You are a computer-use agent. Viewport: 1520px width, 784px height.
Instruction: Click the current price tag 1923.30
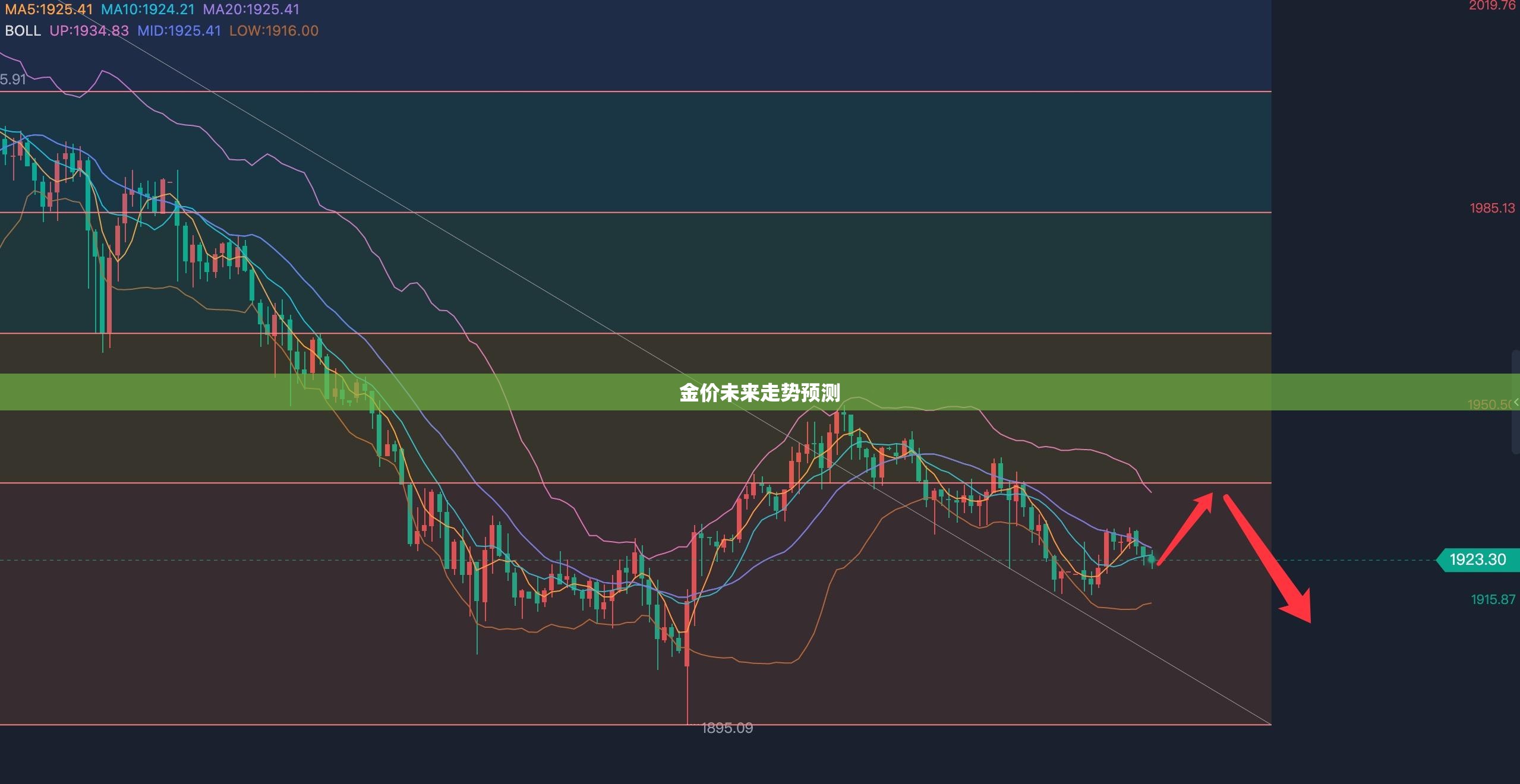pyautogui.click(x=1477, y=559)
